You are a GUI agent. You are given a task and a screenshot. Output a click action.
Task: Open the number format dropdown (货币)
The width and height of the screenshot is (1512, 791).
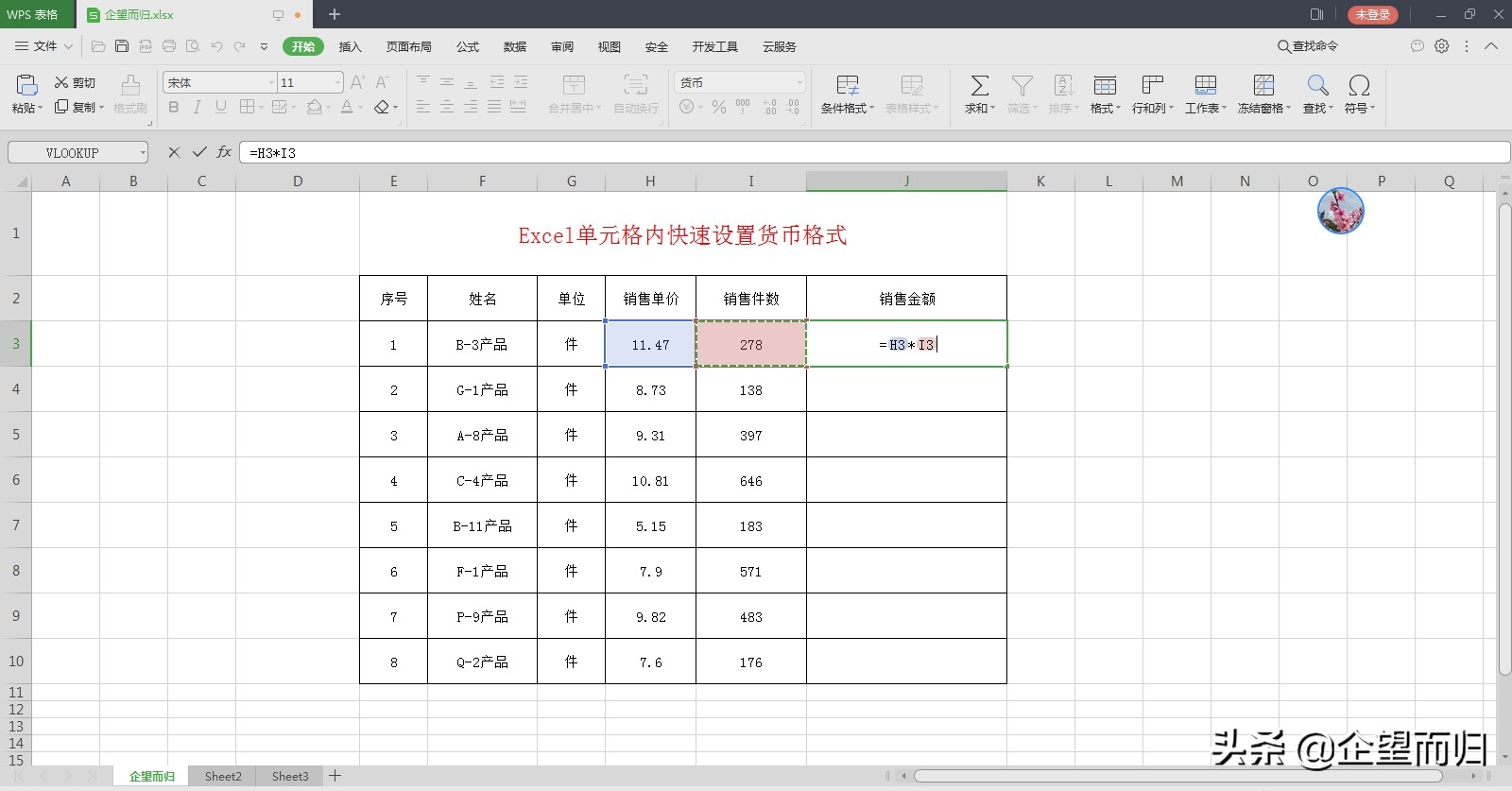pyautogui.click(x=799, y=83)
